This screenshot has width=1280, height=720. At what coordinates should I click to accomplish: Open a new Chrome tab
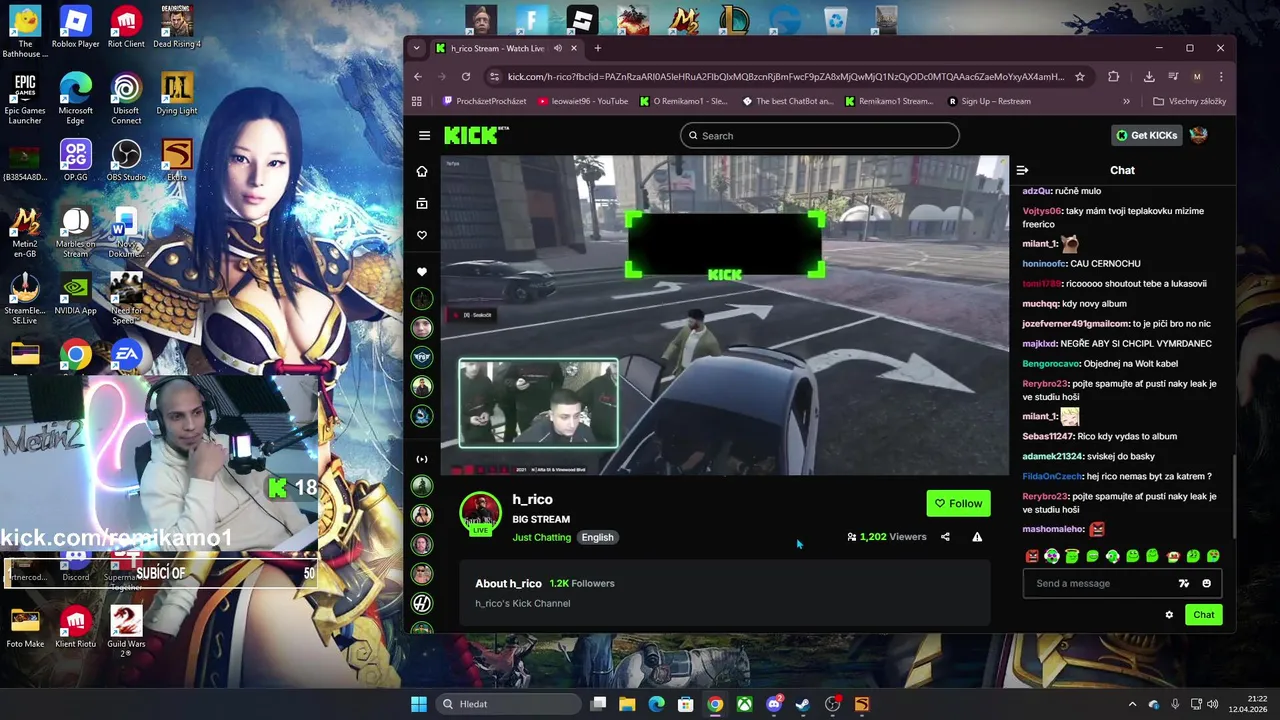point(598,48)
